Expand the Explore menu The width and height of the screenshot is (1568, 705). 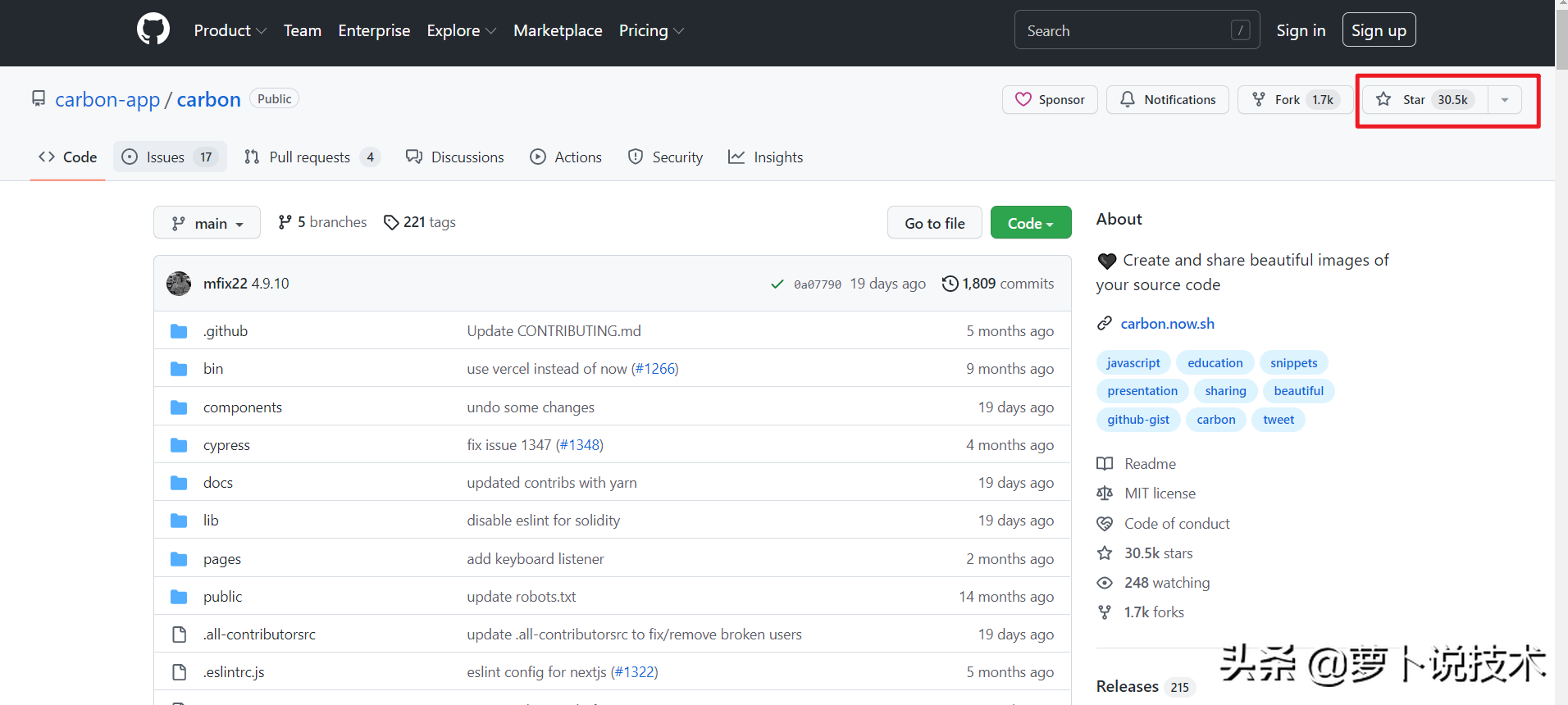coord(461,30)
